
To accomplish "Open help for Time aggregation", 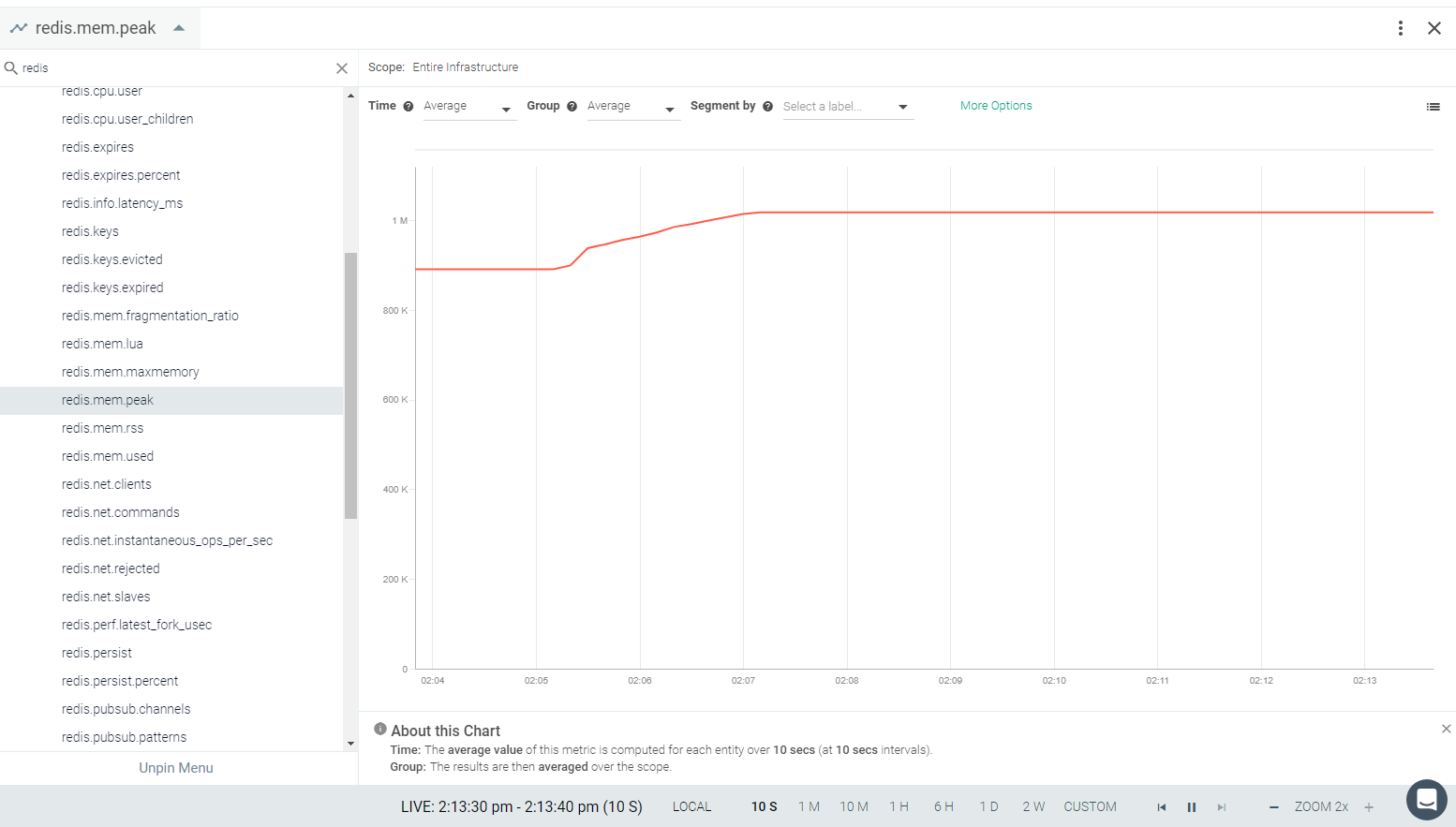I will click(x=409, y=107).
